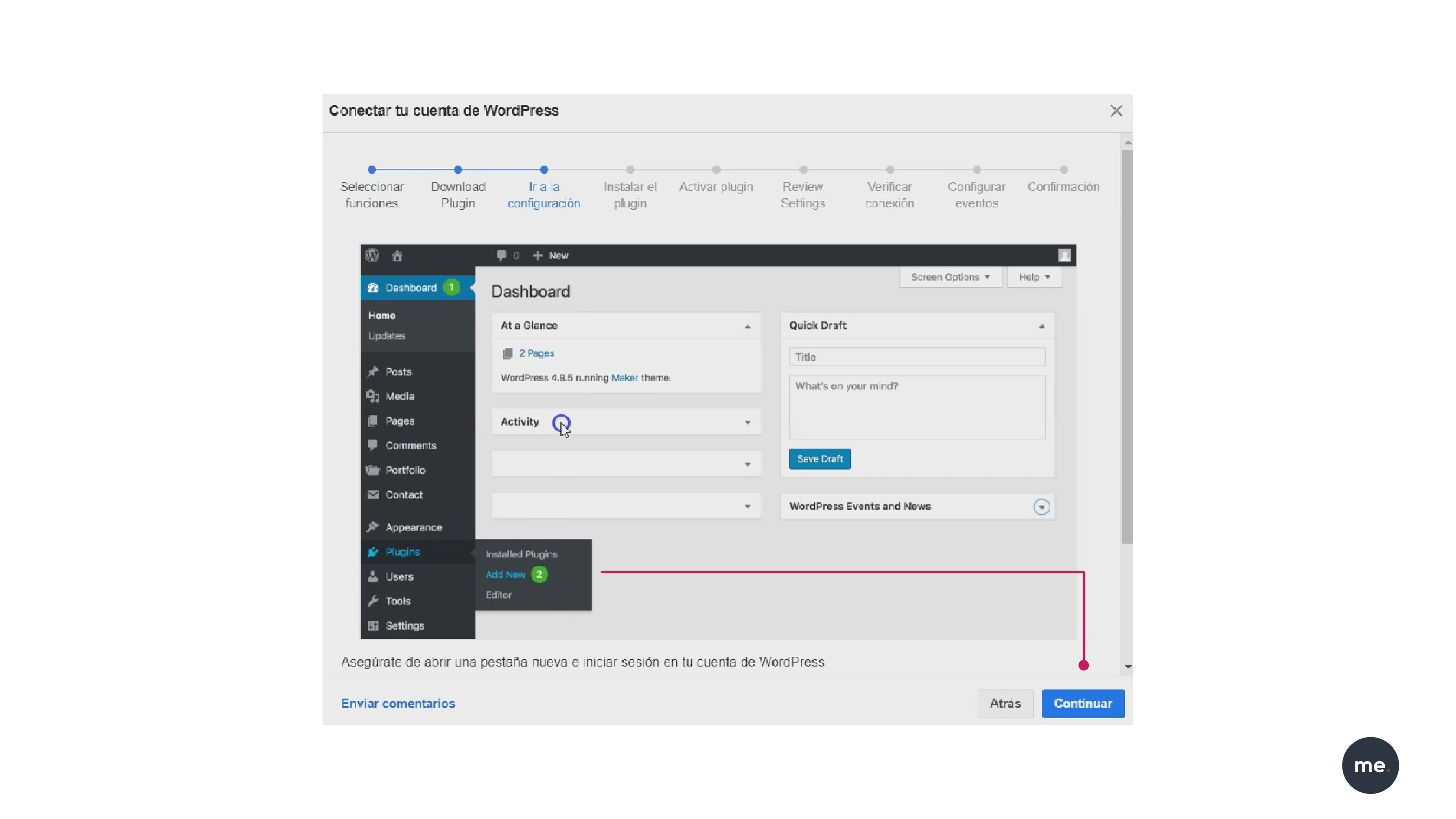Click the Review Settings step label
1456x819 pixels.
pyautogui.click(x=803, y=195)
